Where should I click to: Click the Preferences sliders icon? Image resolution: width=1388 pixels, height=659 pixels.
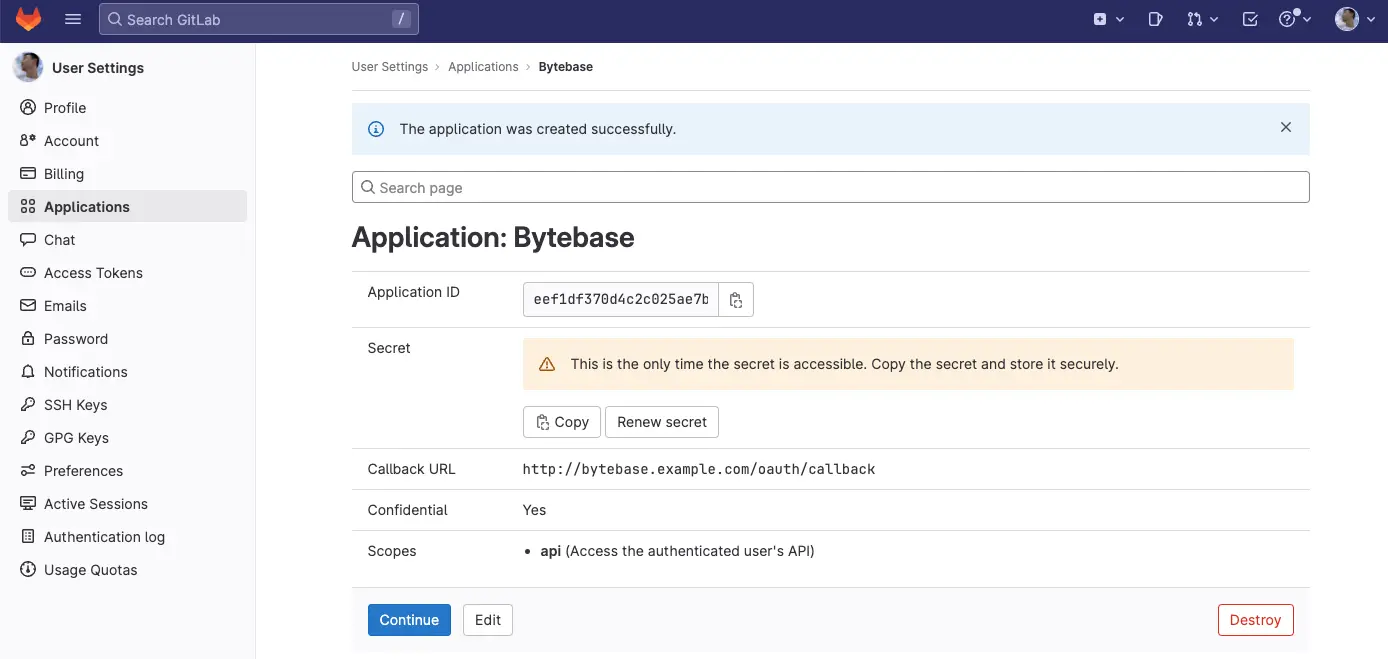tap(28, 470)
